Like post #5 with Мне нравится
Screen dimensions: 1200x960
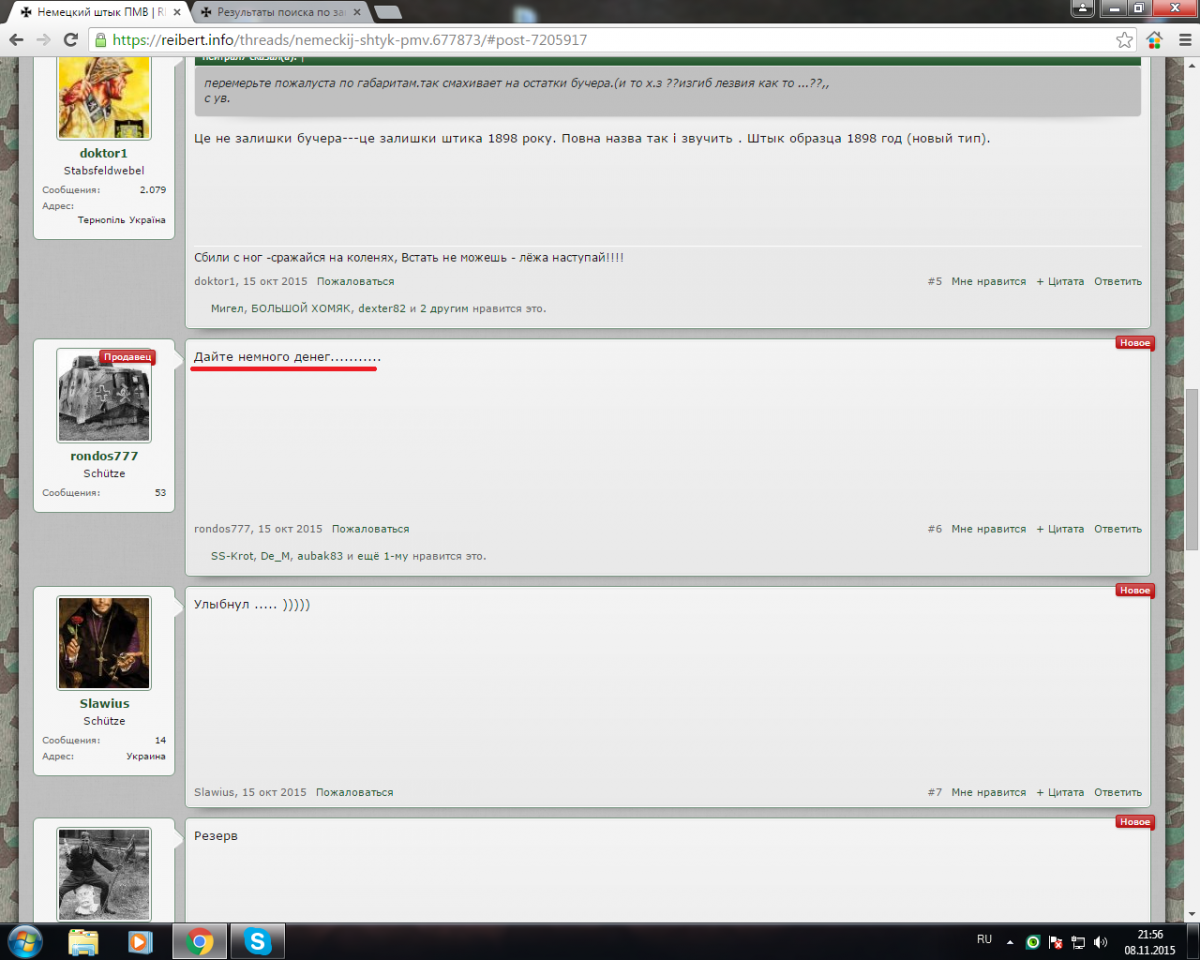988,282
